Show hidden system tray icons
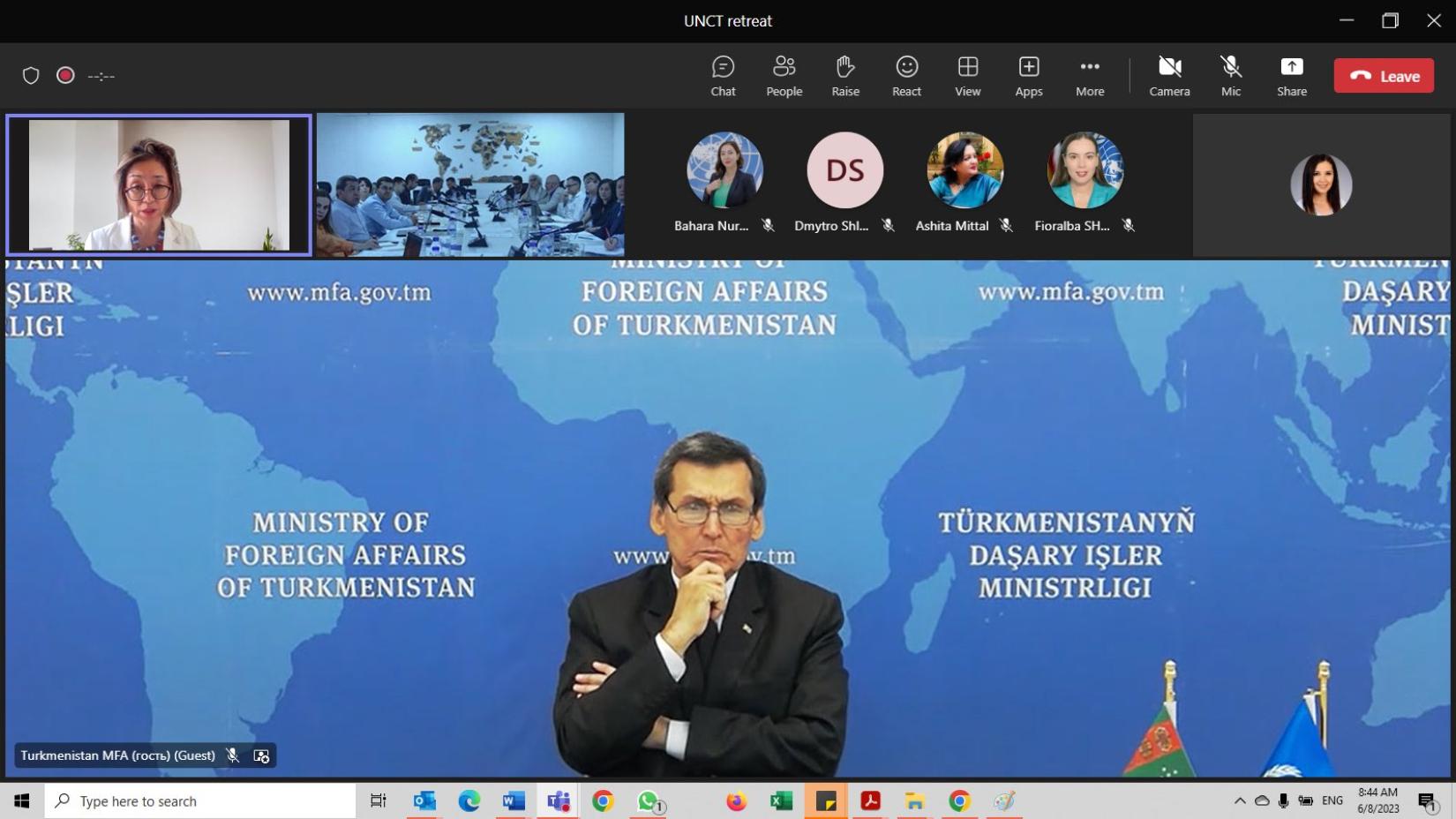The height and width of the screenshot is (819, 1456). [x=1240, y=800]
